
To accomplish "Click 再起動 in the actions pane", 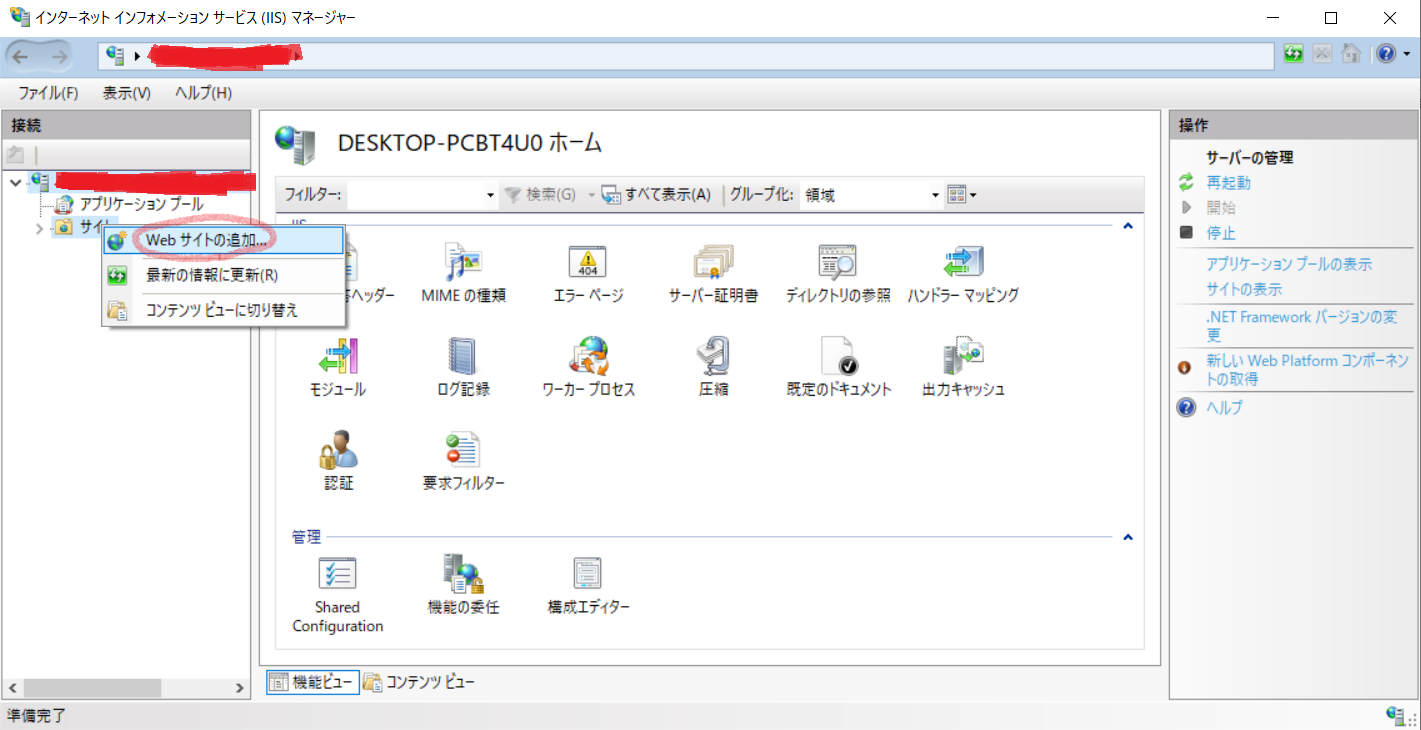I will point(1228,183).
